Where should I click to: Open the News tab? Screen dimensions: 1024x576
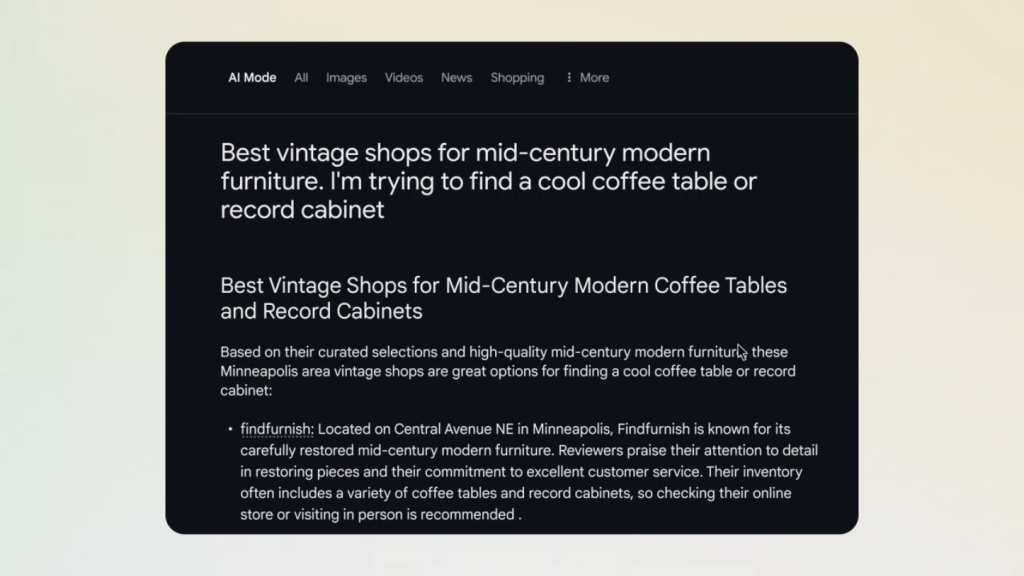coord(456,78)
